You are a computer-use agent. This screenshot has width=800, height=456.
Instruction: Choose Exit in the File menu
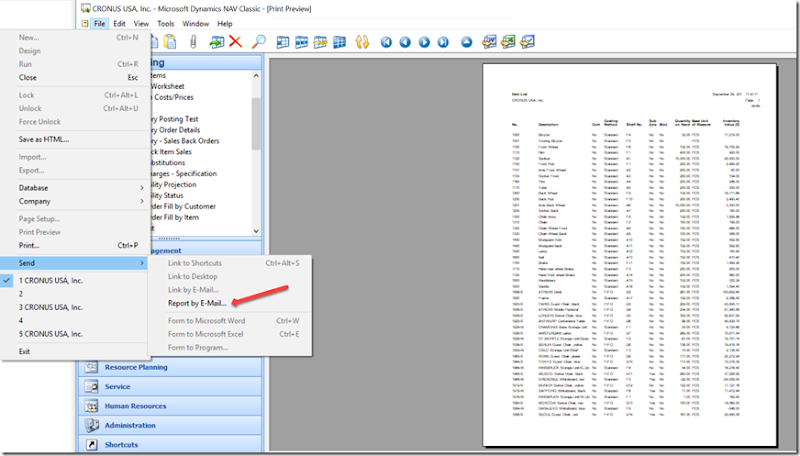(75, 351)
